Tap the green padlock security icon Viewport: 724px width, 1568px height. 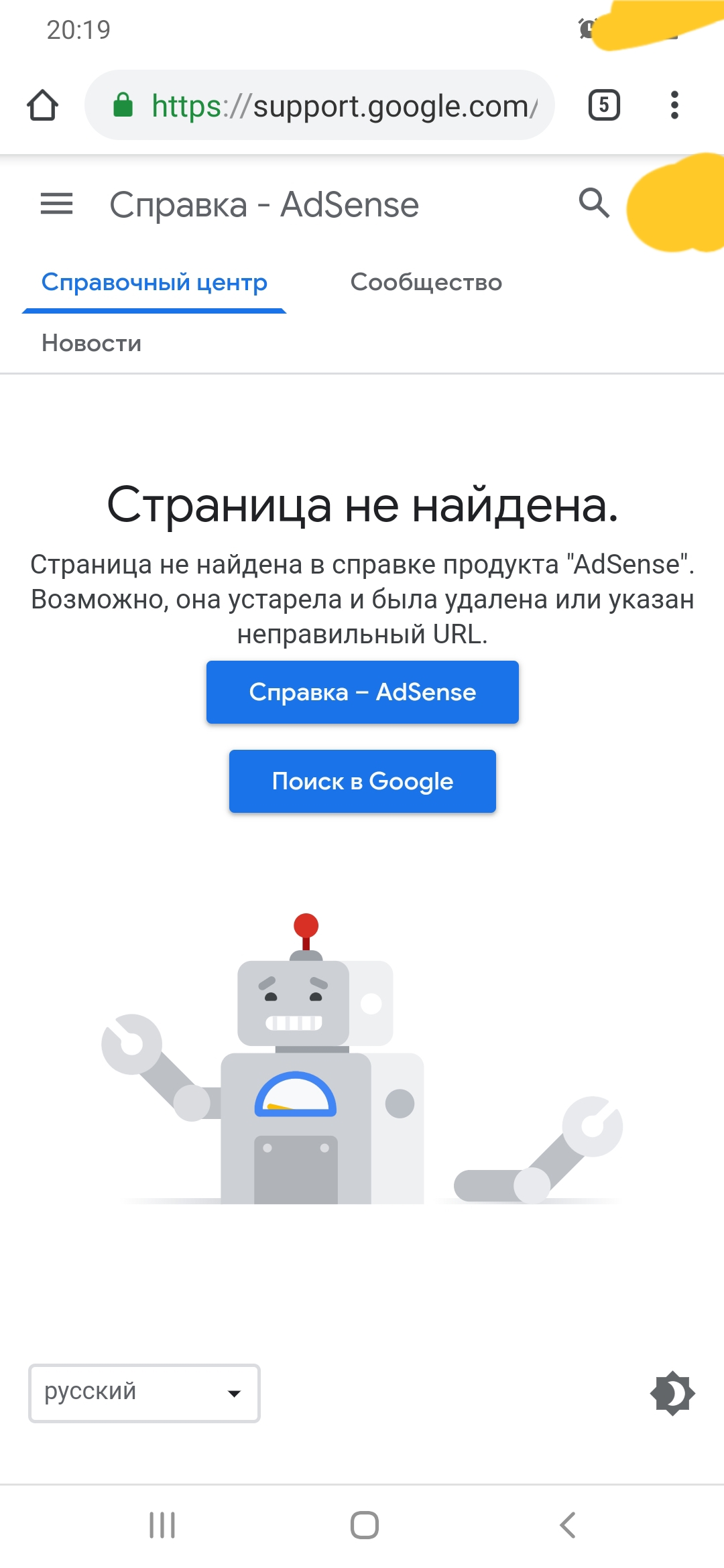(x=123, y=105)
